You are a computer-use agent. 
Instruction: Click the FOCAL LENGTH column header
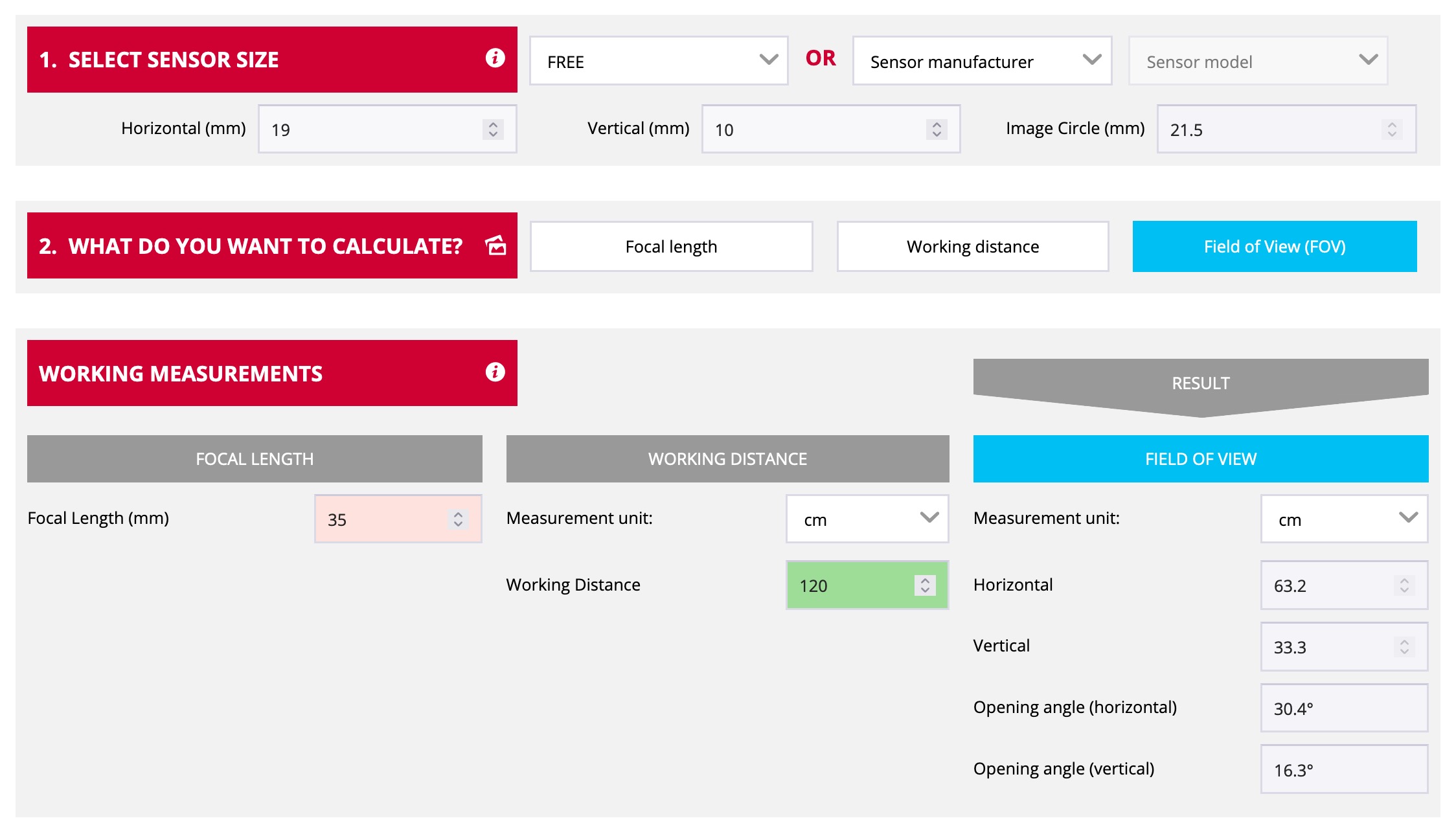click(x=255, y=459)
